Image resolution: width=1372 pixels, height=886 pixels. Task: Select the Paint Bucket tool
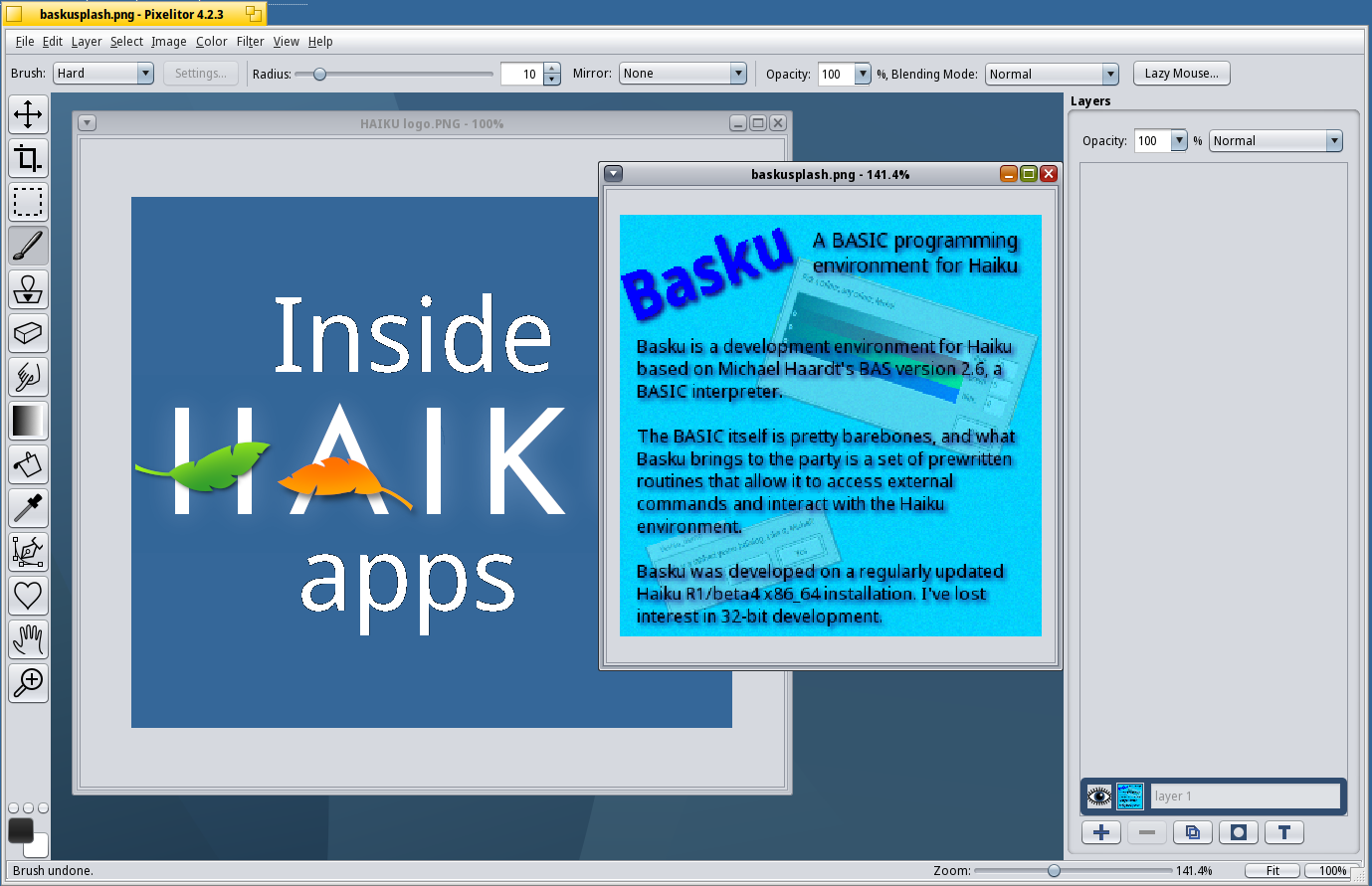pos(28,464)
